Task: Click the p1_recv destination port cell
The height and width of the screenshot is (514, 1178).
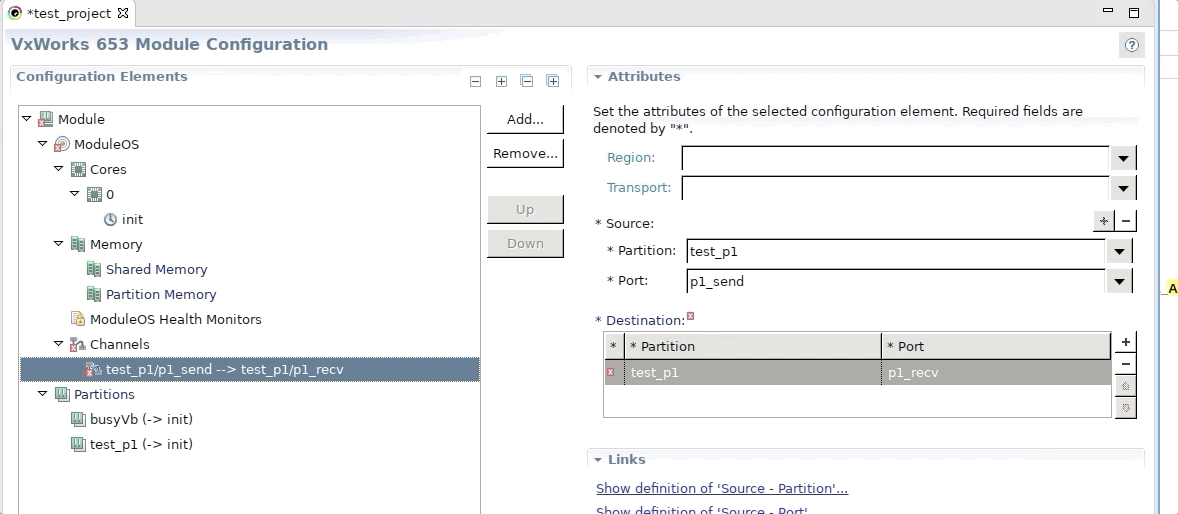Action: click(995, 373)
